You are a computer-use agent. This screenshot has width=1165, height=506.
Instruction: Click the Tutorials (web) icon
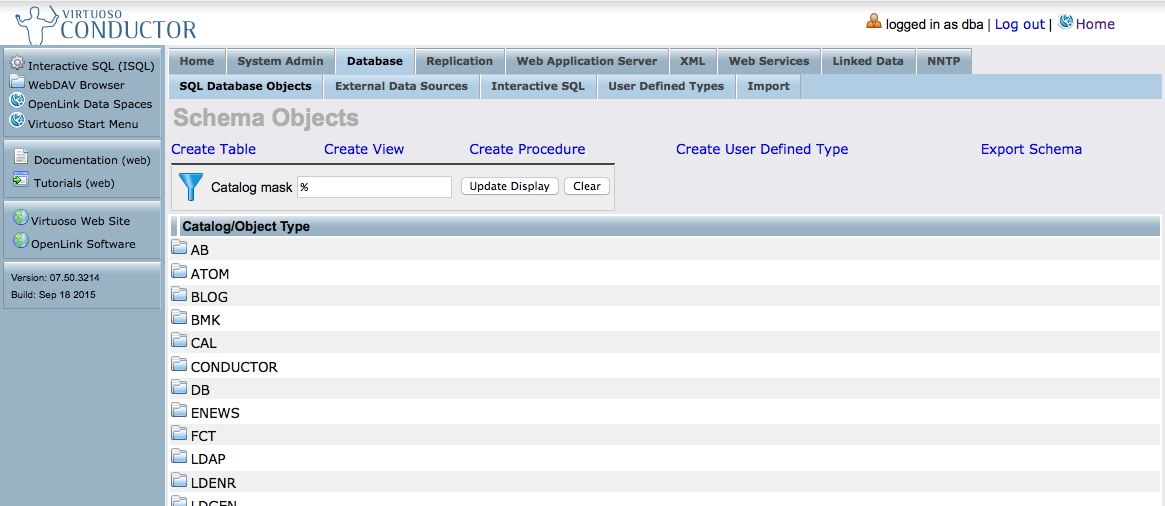click(x=21, y=181)
